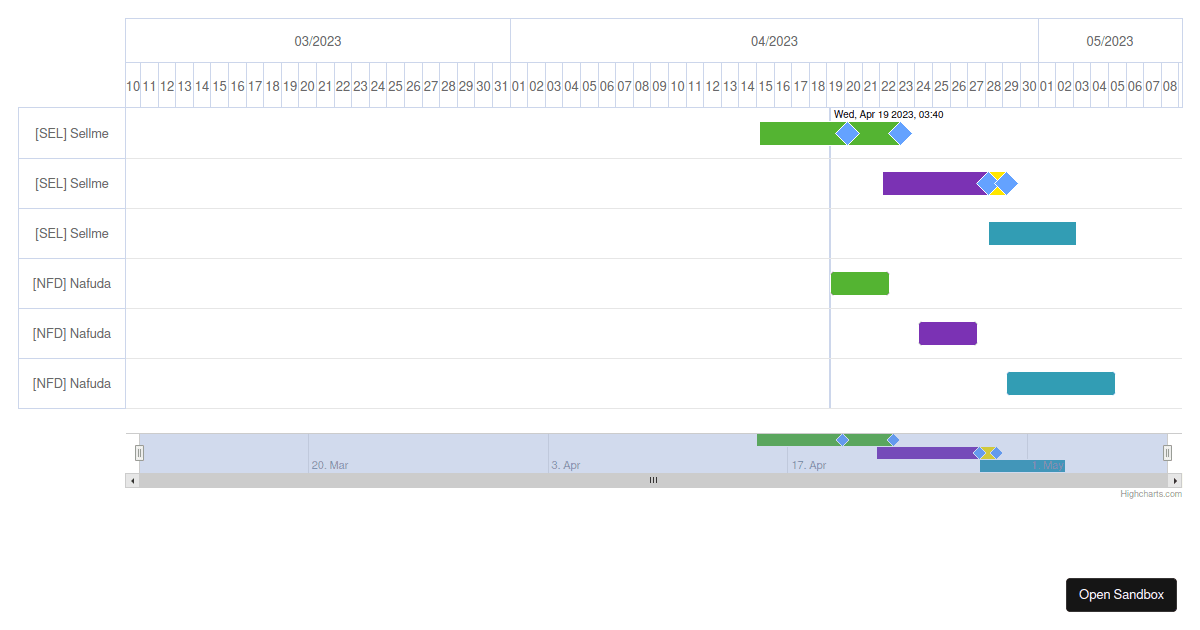Select the first blue milestone diamond on the green bar
This screenshot has width=1200, height=630.
click(x=847, y=133)
